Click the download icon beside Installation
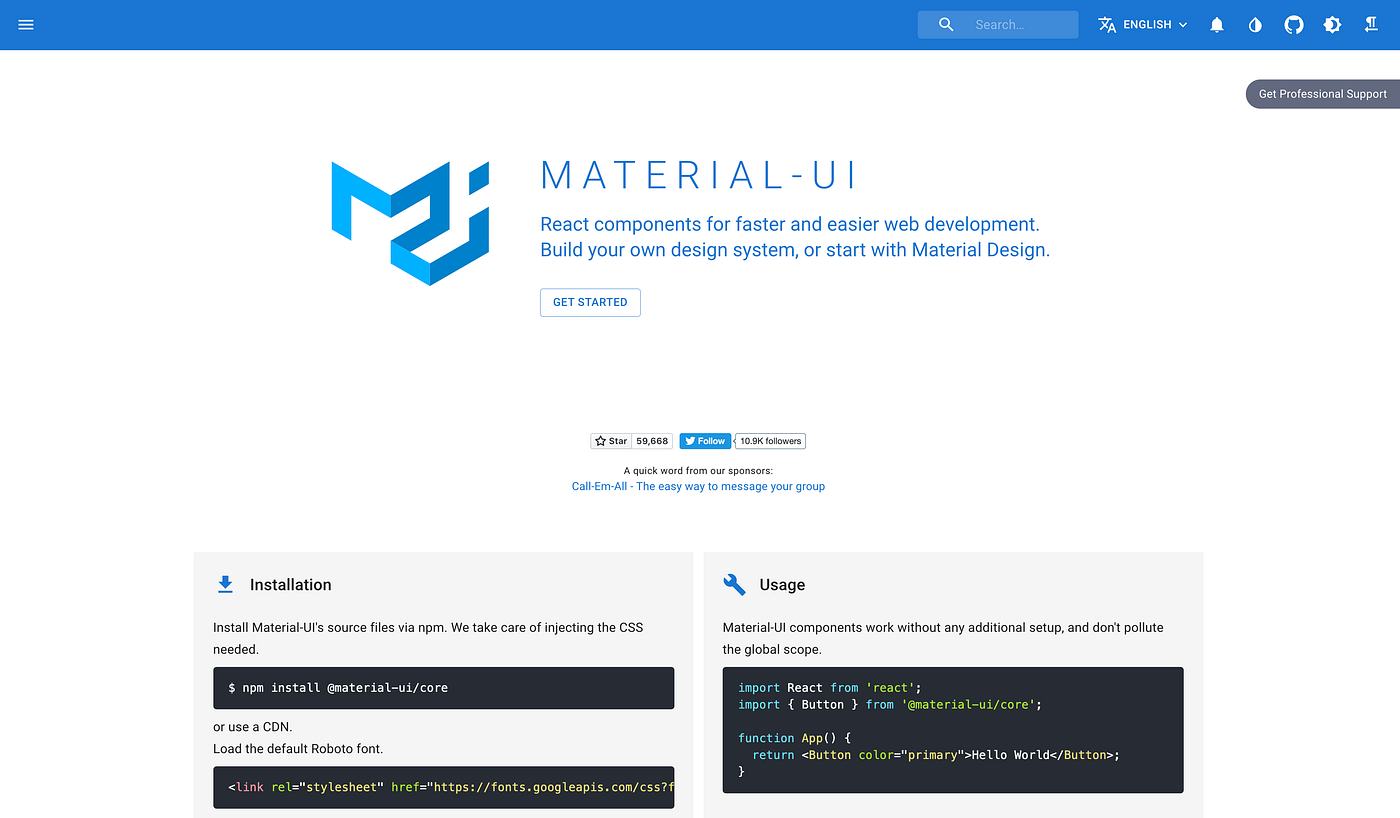Image resolution: width=1400 pixels, height=818 pixels. (225, 583)
